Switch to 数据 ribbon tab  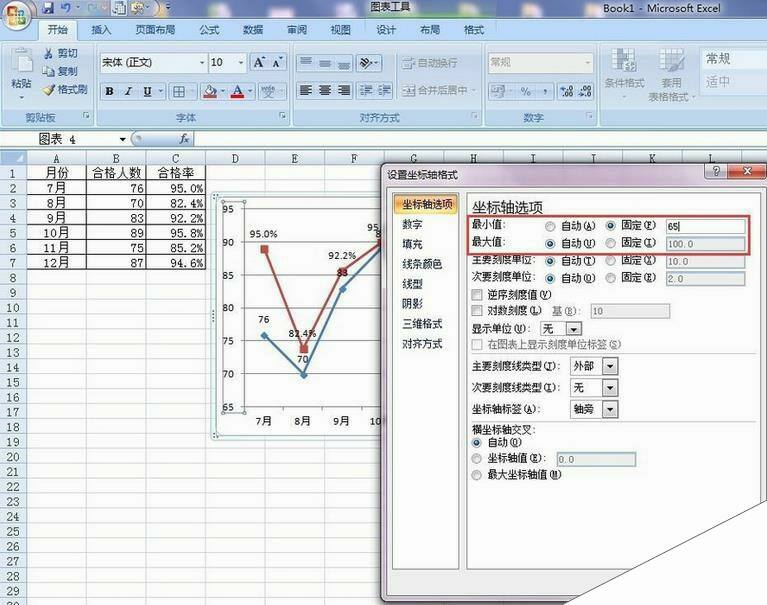pos(253,30)
